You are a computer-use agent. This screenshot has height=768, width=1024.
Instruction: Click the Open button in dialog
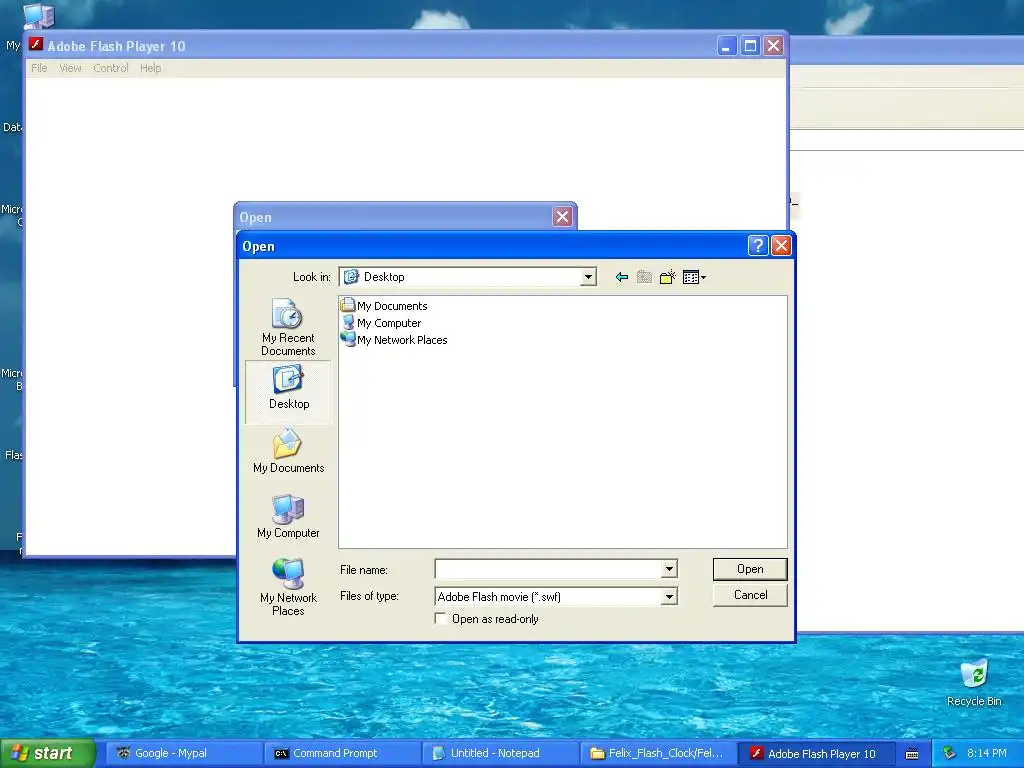pyautogui.click(x=750, y=569)
